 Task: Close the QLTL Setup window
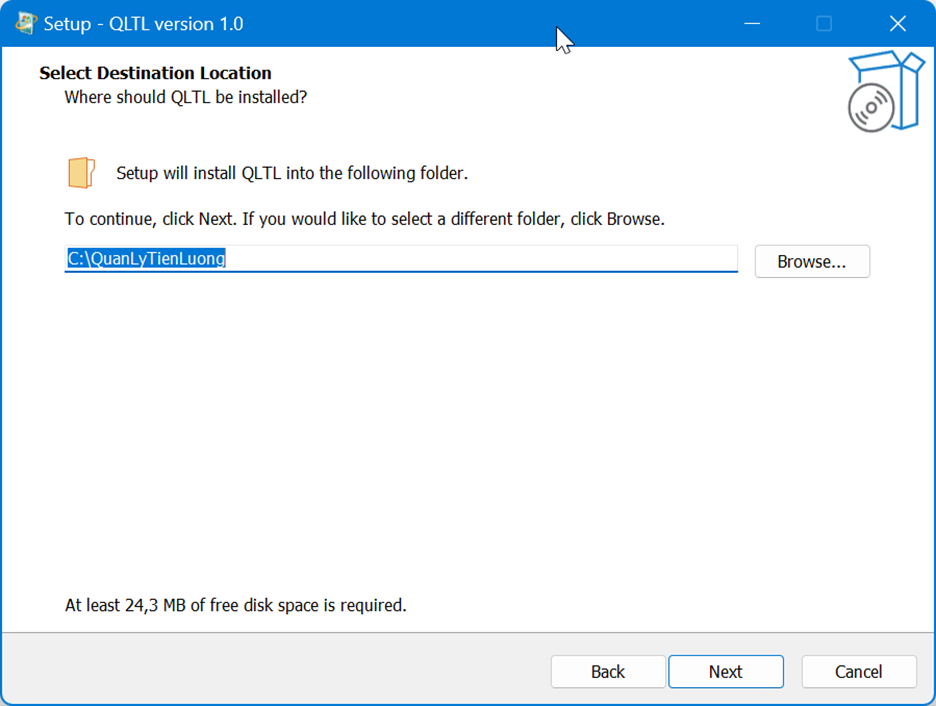897,23
